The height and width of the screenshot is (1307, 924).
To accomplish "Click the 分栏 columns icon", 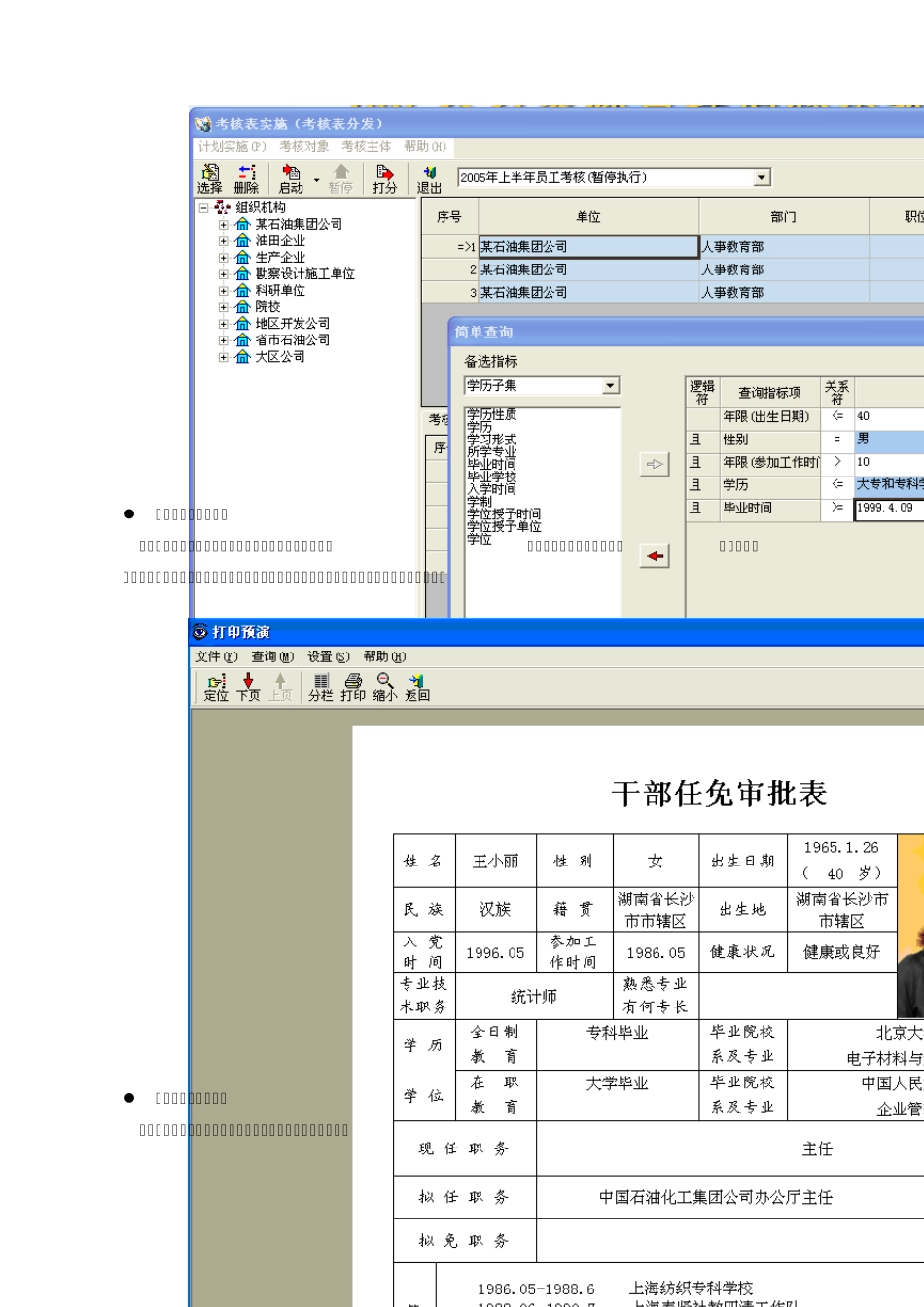I will 321,687.
